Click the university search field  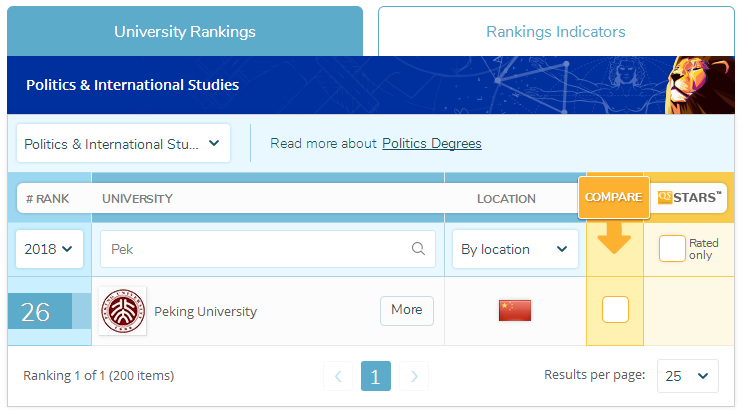255,249
